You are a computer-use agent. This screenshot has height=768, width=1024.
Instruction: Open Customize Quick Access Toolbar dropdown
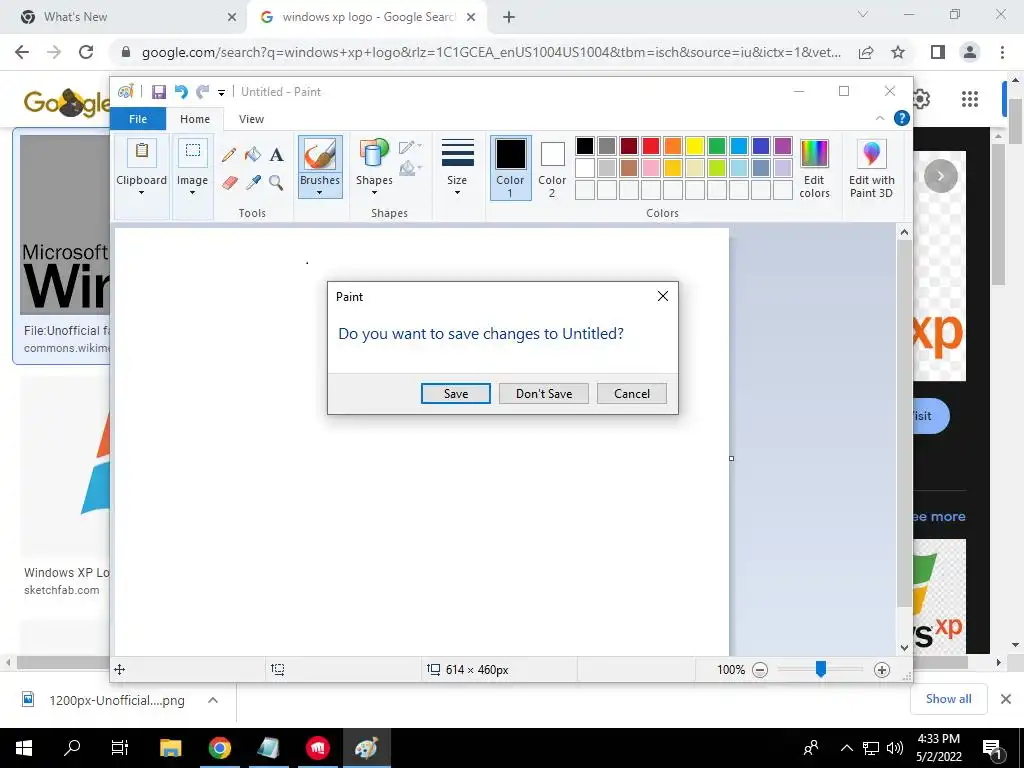(221, 93)
